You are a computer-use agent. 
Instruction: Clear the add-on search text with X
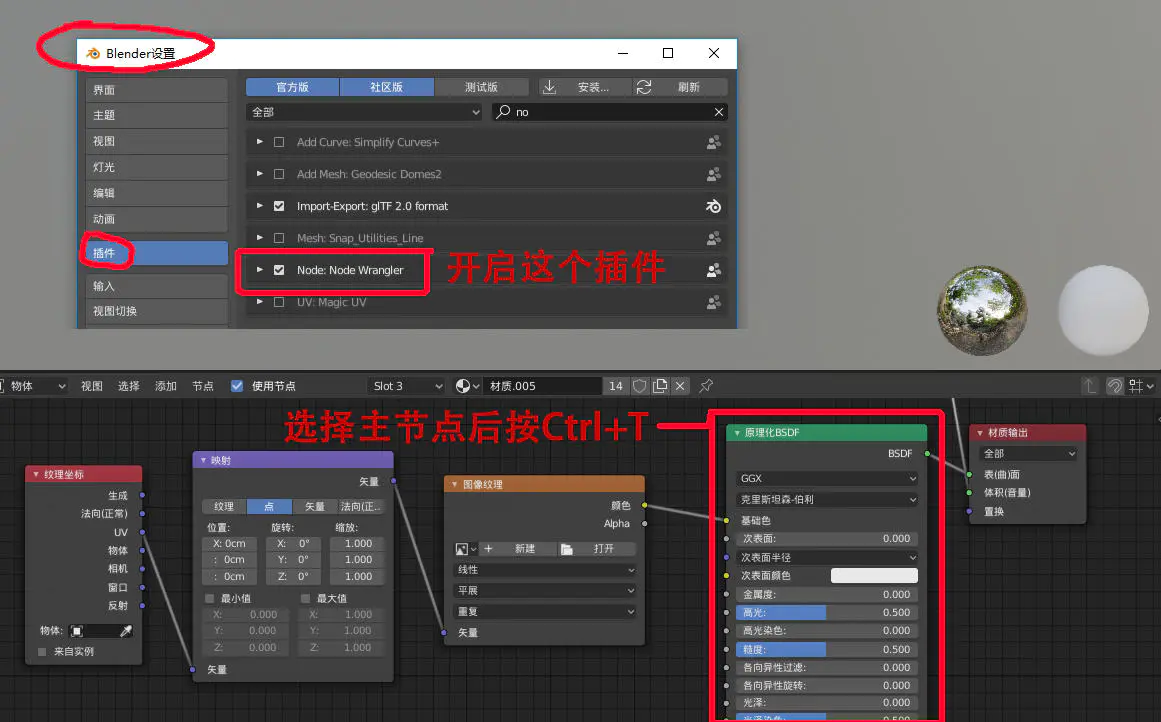click(x=718, y=112)
